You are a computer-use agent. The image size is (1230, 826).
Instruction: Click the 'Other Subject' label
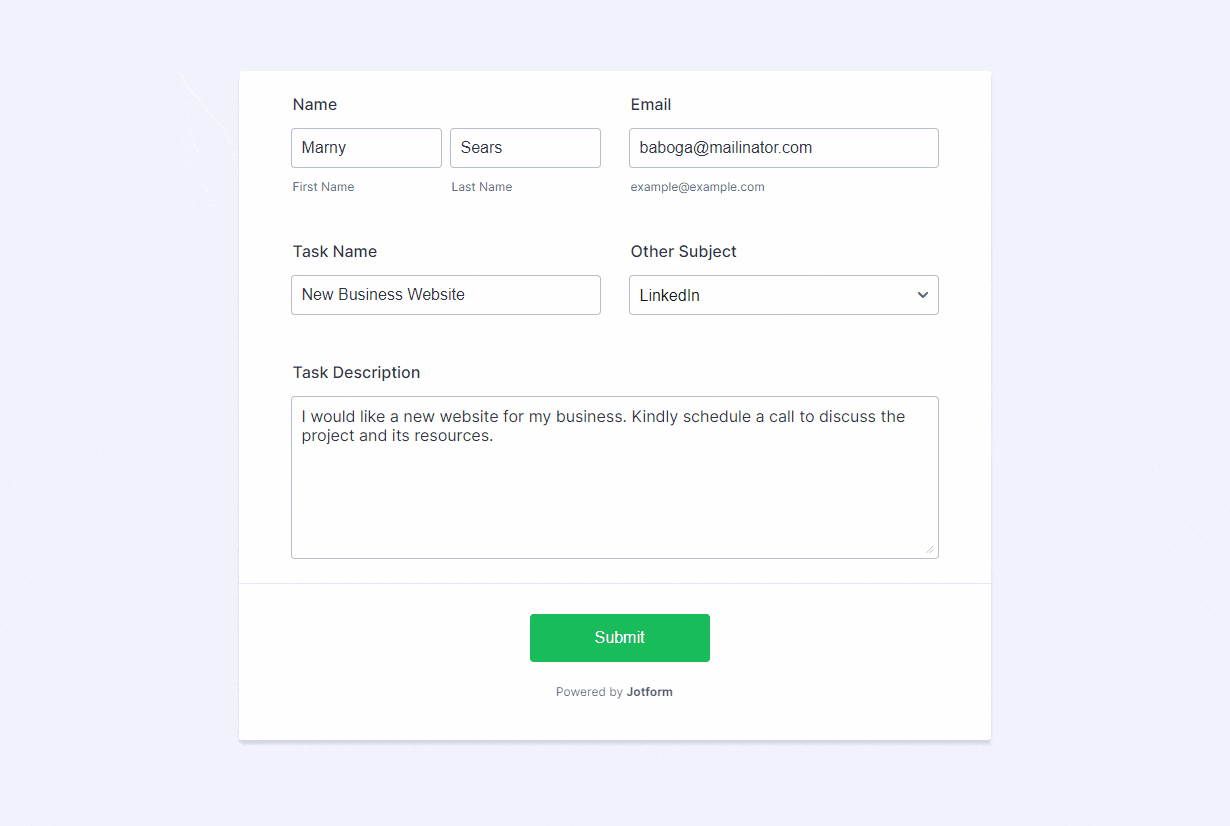683,252
